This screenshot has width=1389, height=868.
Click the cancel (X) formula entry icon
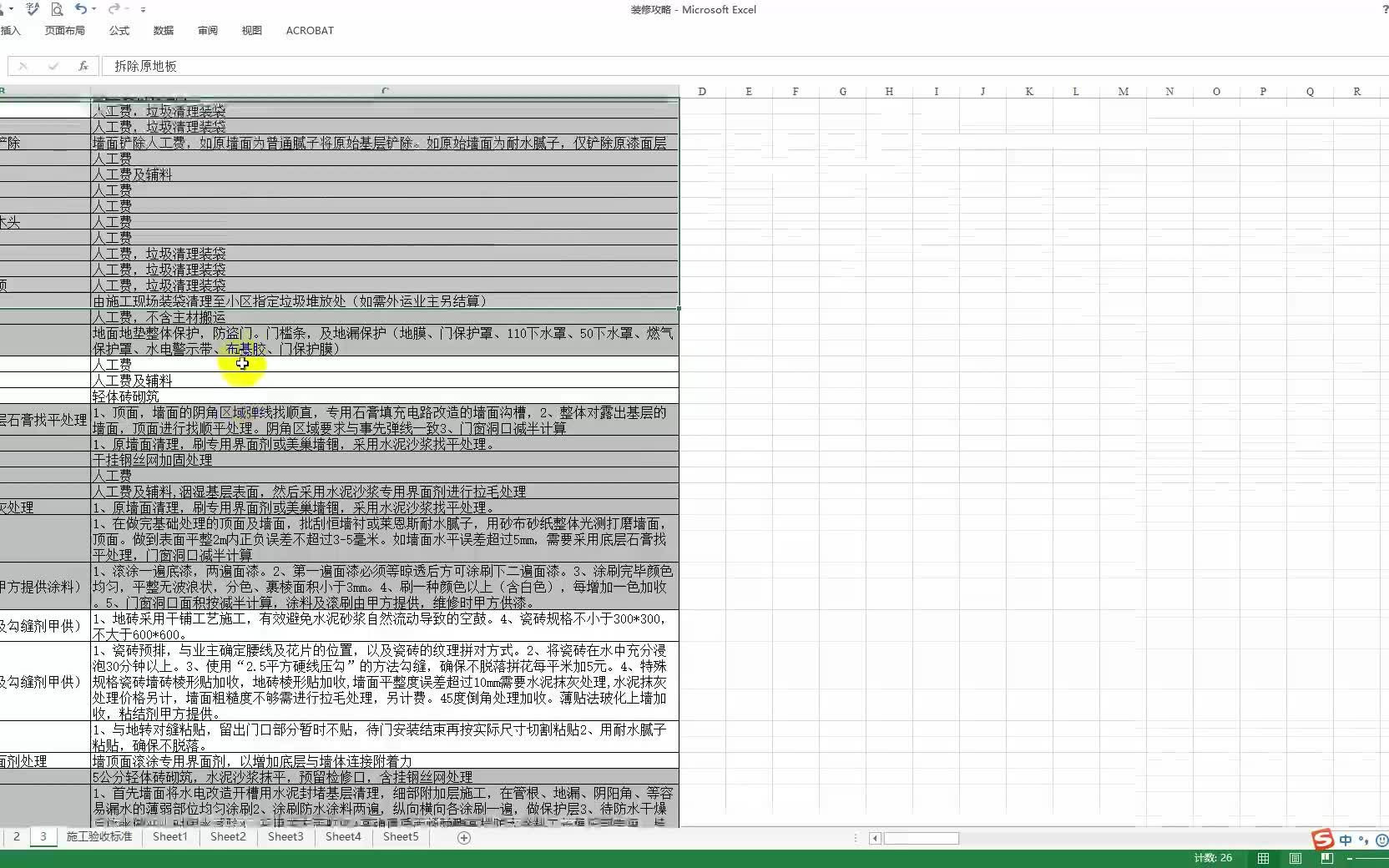point(23,66)
